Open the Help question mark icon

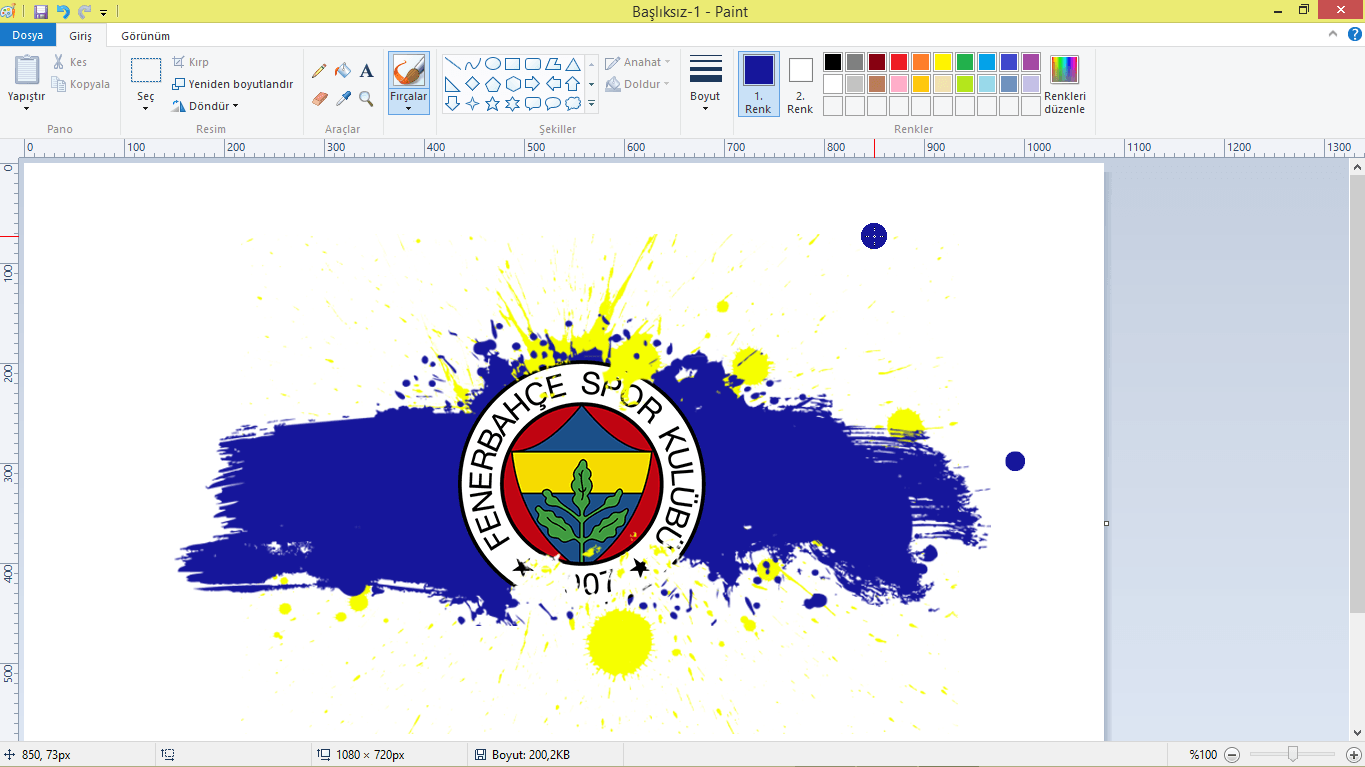pyautogui.click(x=1354, y=35)
